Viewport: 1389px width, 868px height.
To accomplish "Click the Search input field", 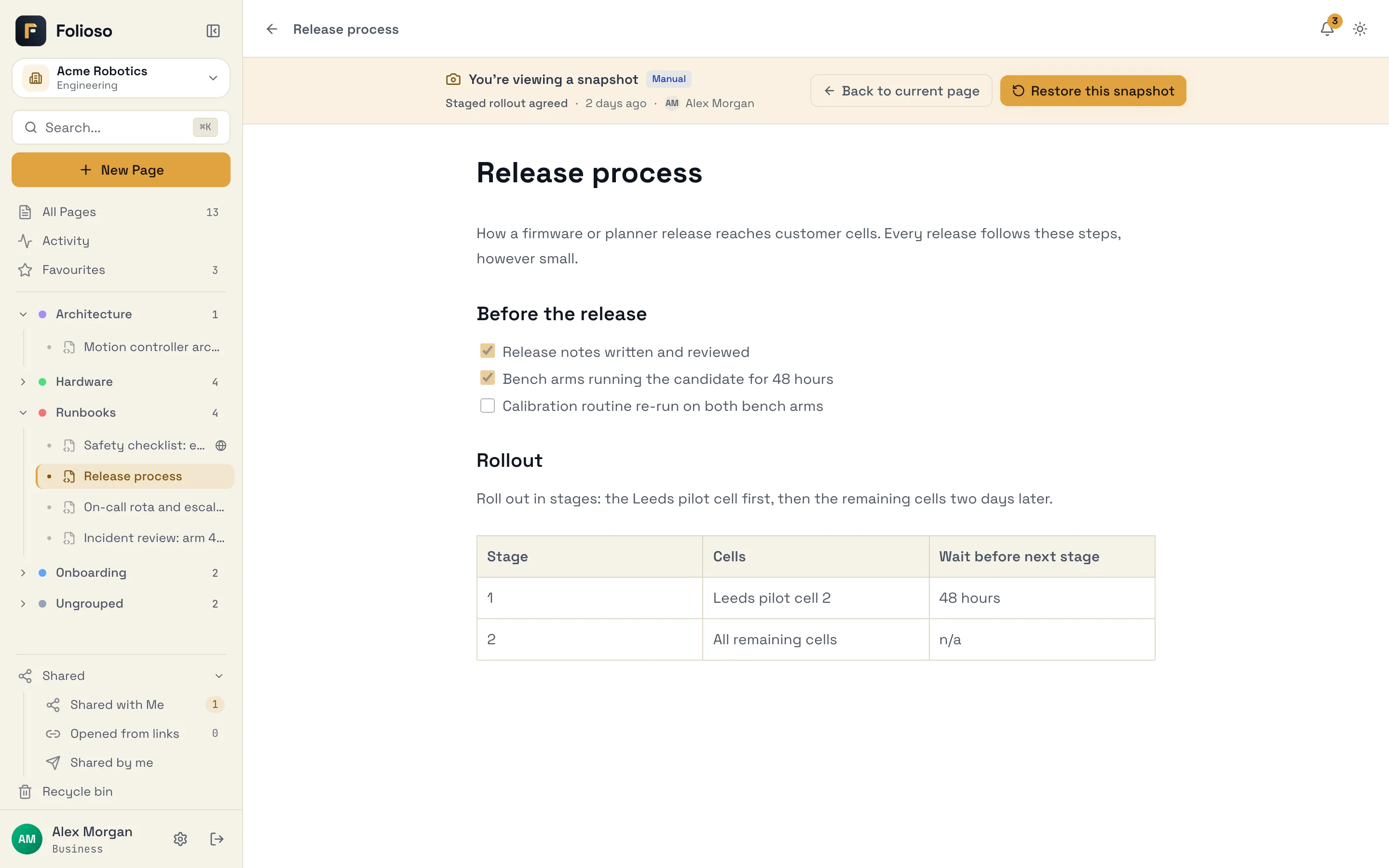I will tap(121, 127).
